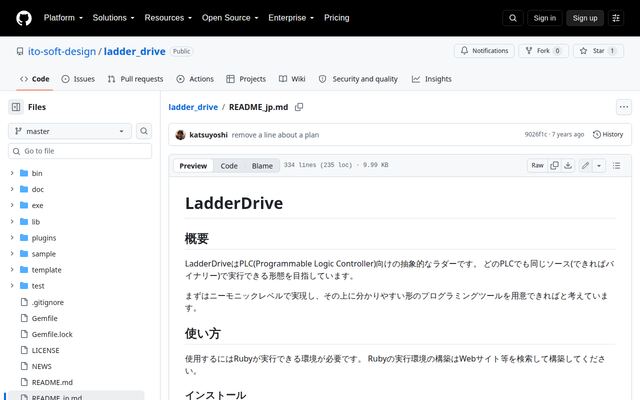
Task: Open the LICENSE file
Action: point(45,350)
